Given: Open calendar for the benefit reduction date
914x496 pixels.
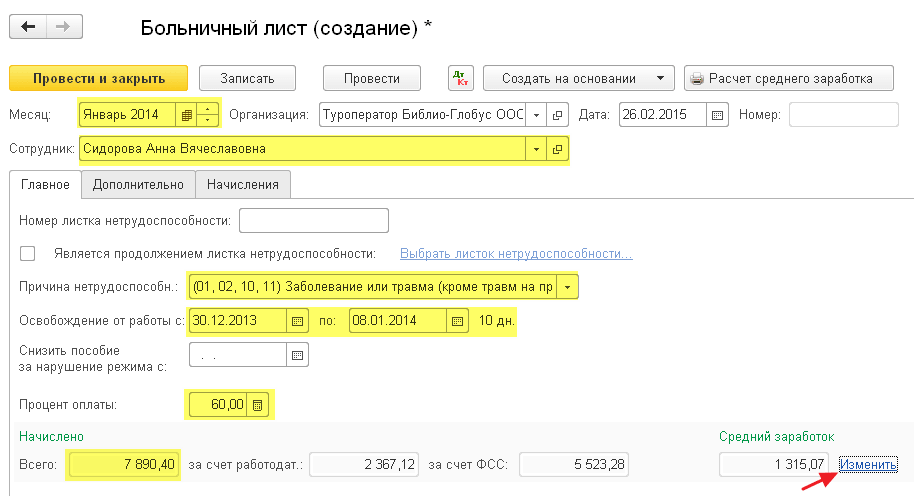Looking at the screenshot, I should [x=297, y=355].
